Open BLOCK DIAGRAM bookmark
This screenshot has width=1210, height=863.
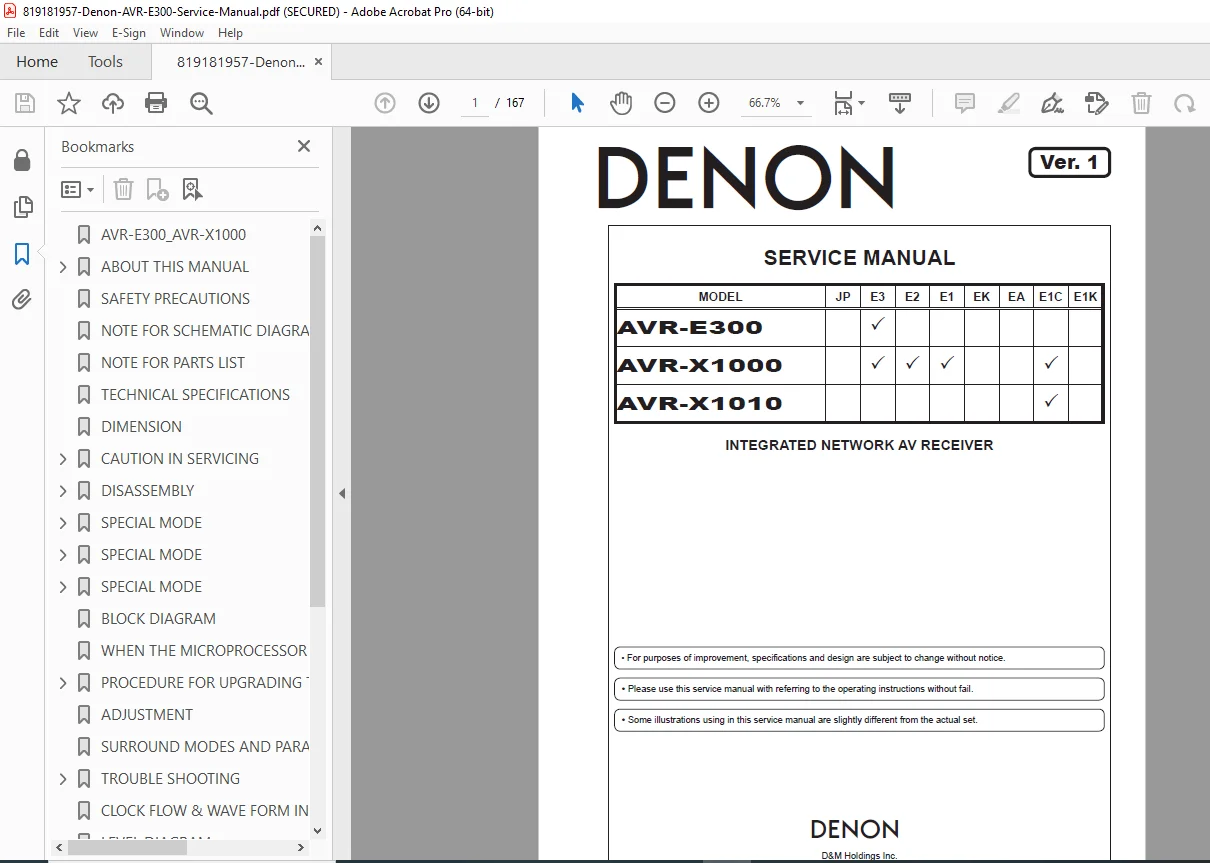click(x=158, y=619)
